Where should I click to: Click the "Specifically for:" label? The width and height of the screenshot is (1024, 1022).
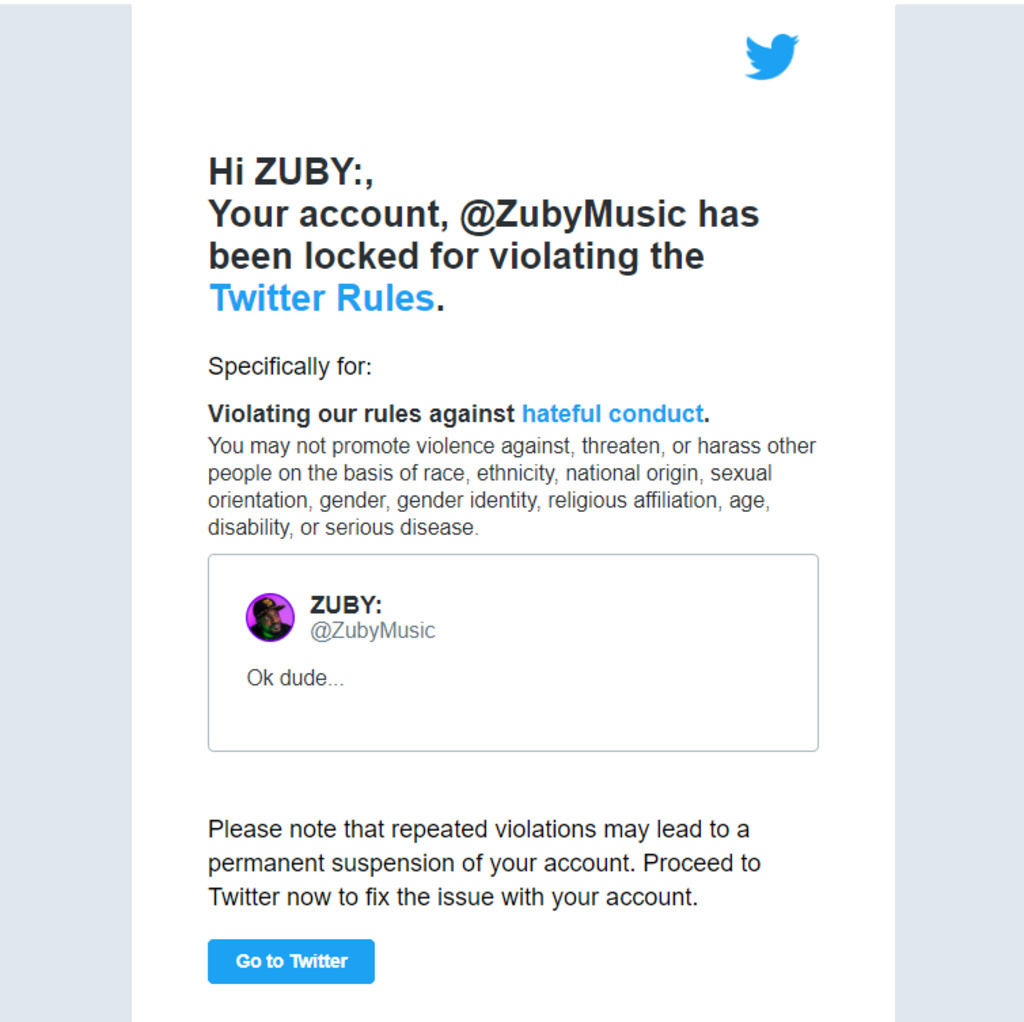click(289, 367)
